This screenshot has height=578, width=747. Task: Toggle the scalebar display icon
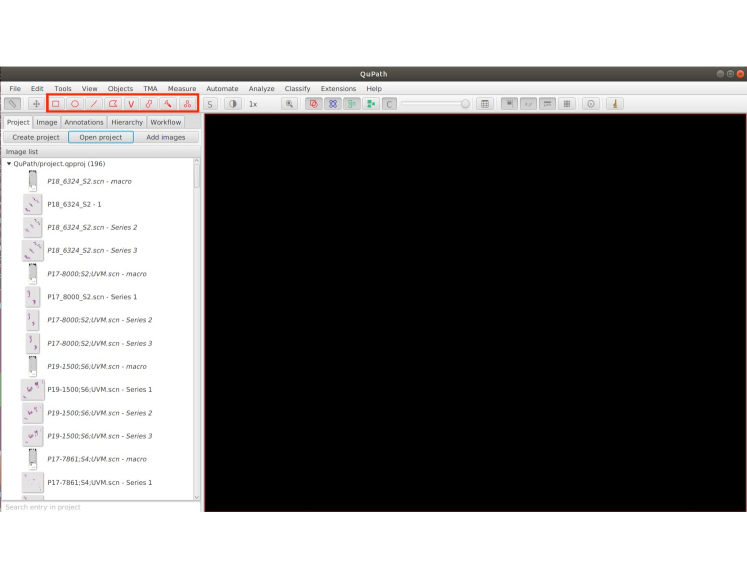point(547,104)
